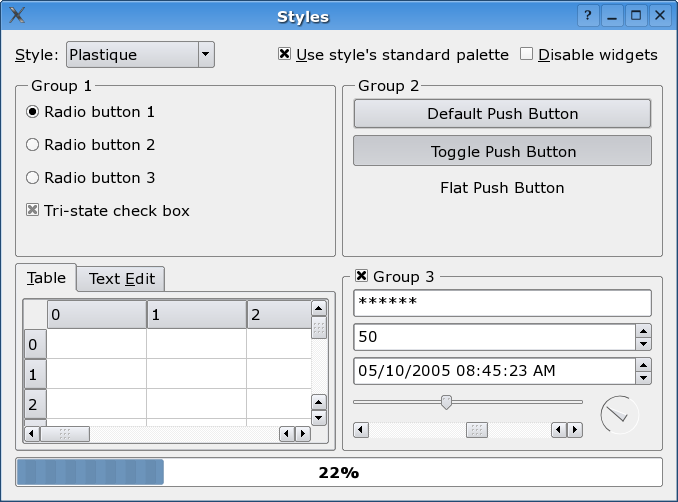Switch to the Text Edit tab
The height and width of the screenshot is (502, 678).
pos(122,279)
